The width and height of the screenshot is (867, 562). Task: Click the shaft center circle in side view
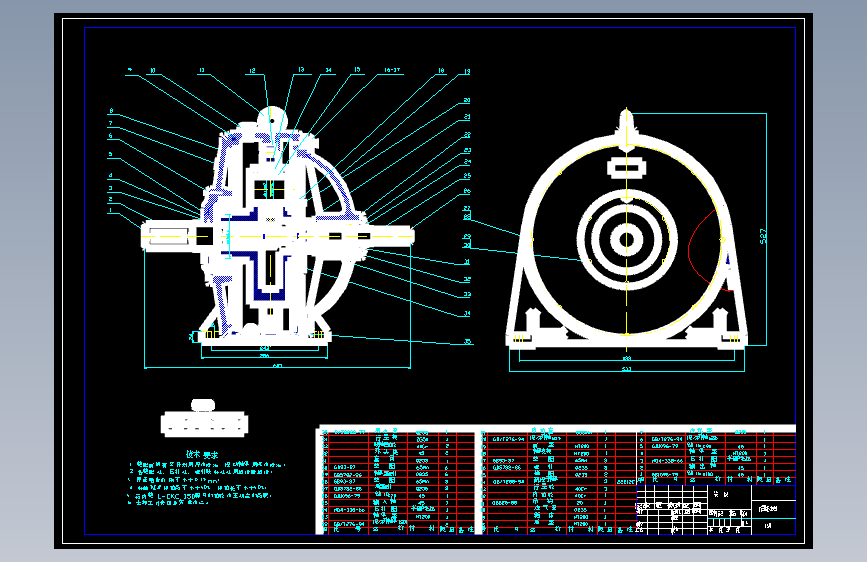[626, 240]
